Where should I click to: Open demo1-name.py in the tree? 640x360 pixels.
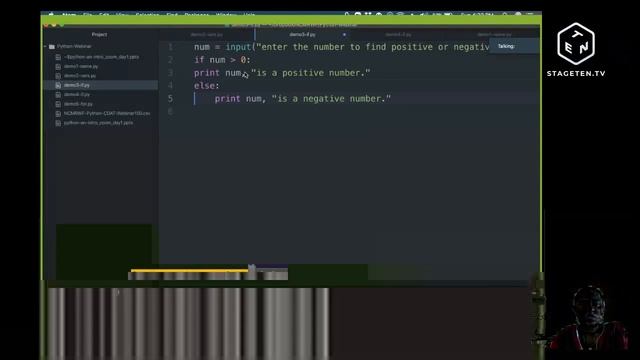[x=81, y=67]
